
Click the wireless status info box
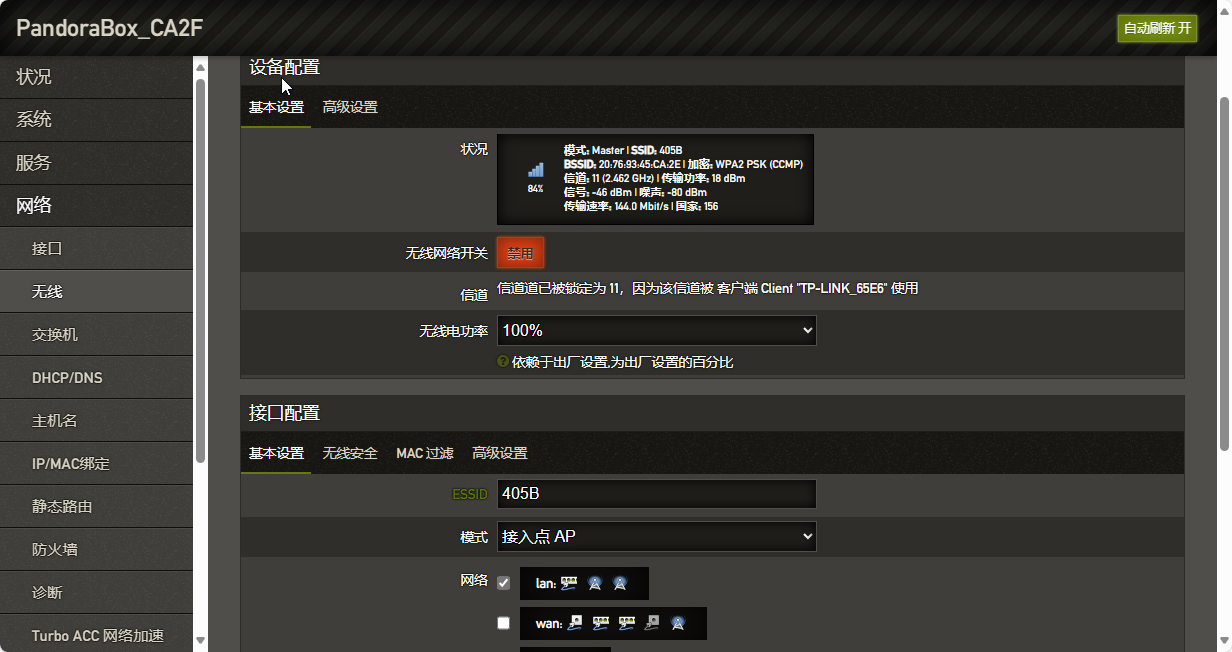point(655,179)
